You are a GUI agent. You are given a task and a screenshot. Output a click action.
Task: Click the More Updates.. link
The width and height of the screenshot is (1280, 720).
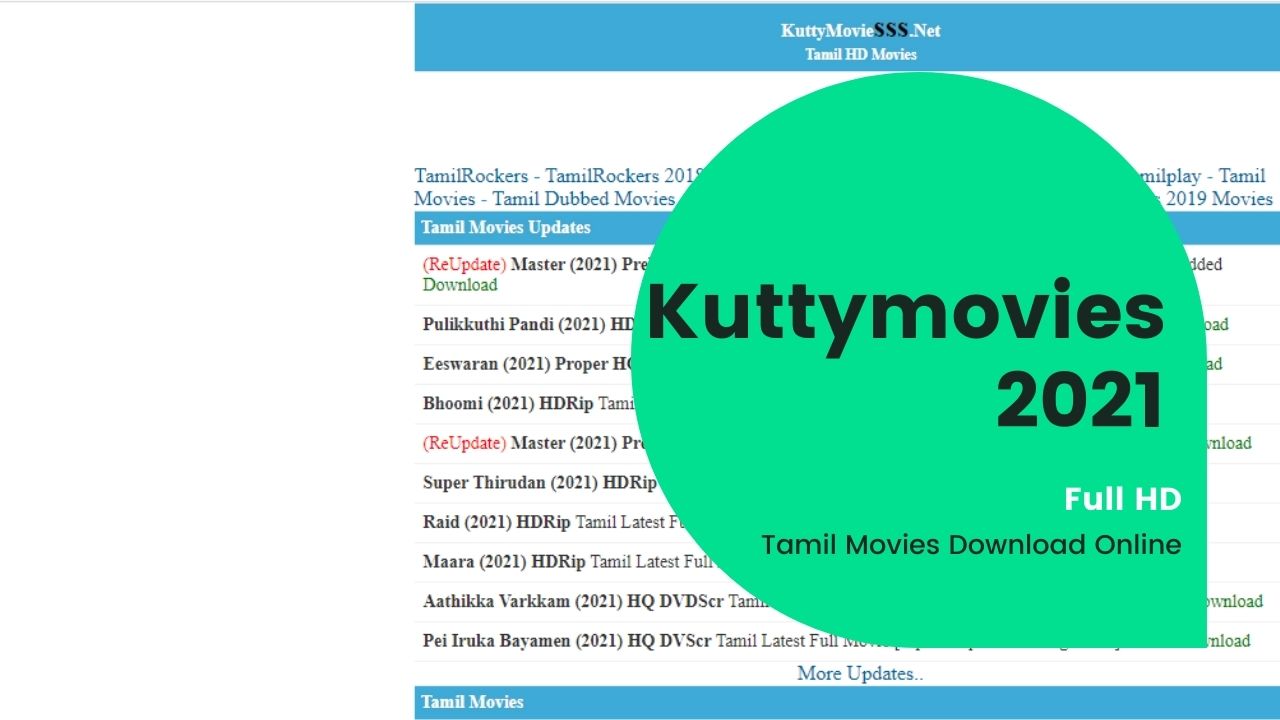(860, 674)
